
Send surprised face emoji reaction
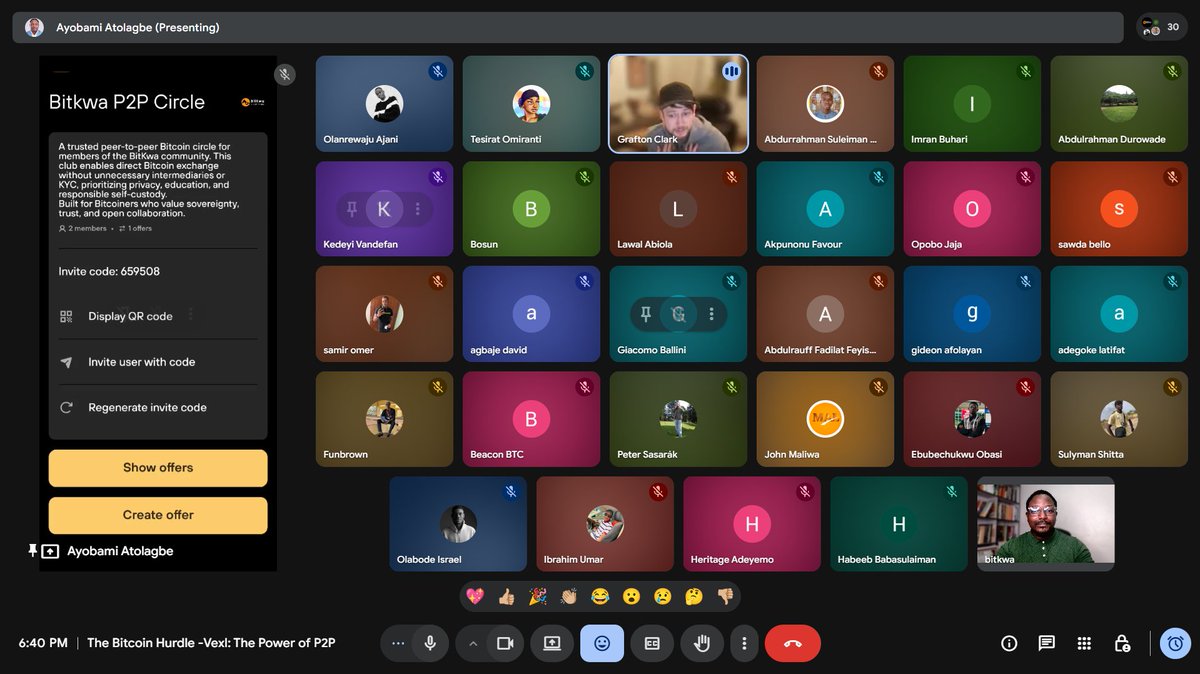pos(631,596)
